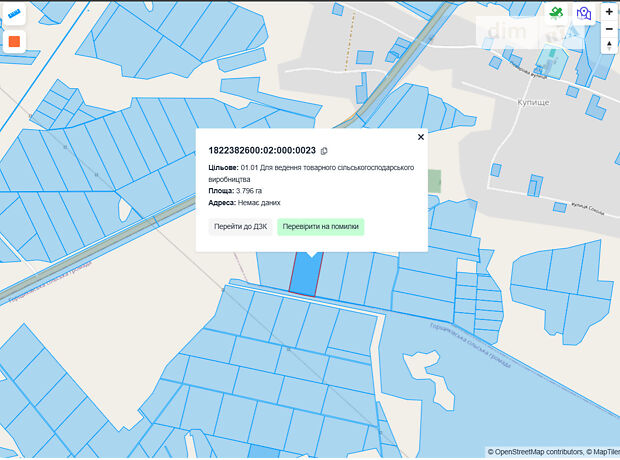Click the Адреса Немає даних text

(244, 202)
